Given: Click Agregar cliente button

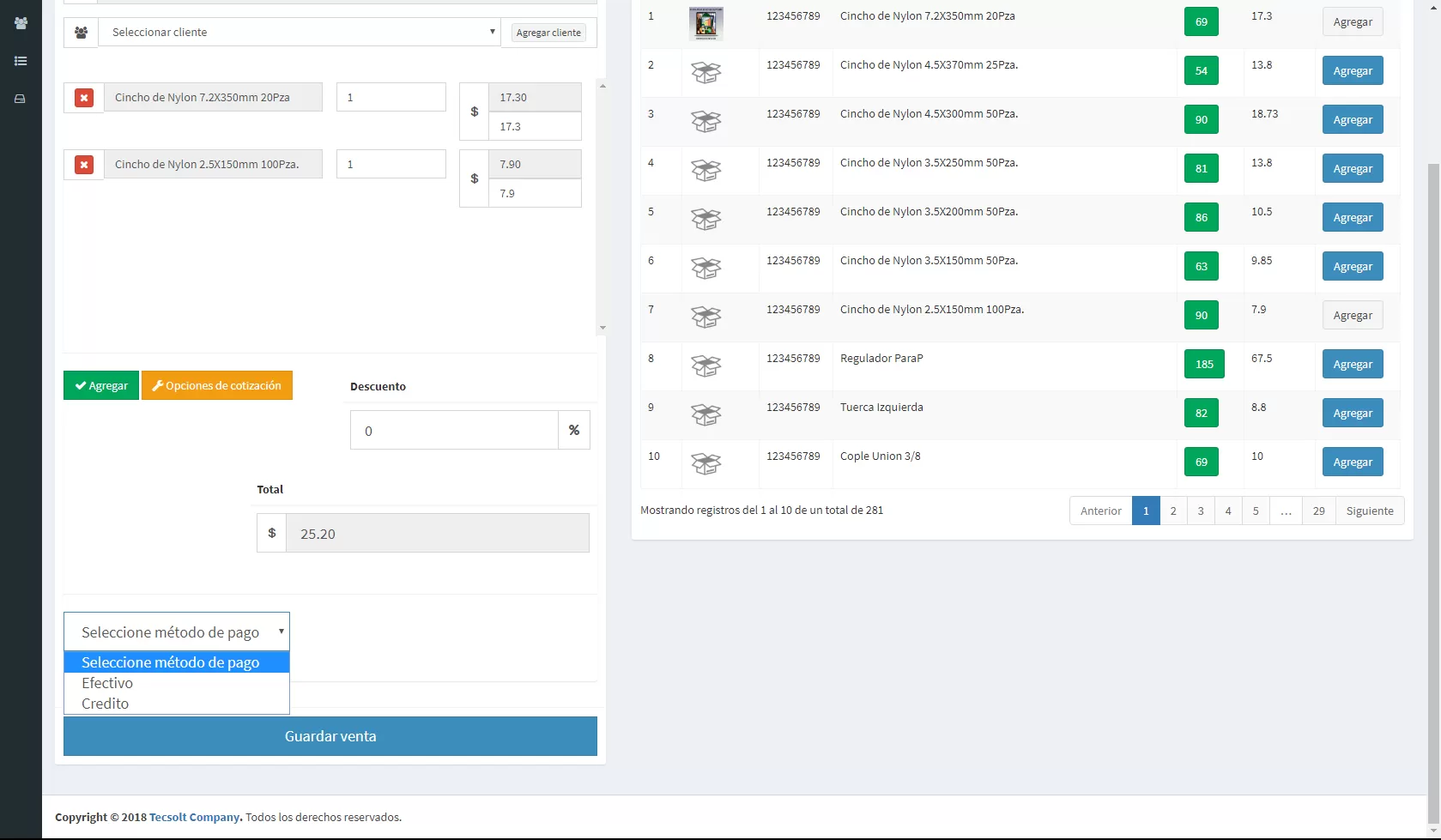Looking at the screenshot, I should click(x=548, y=33).
